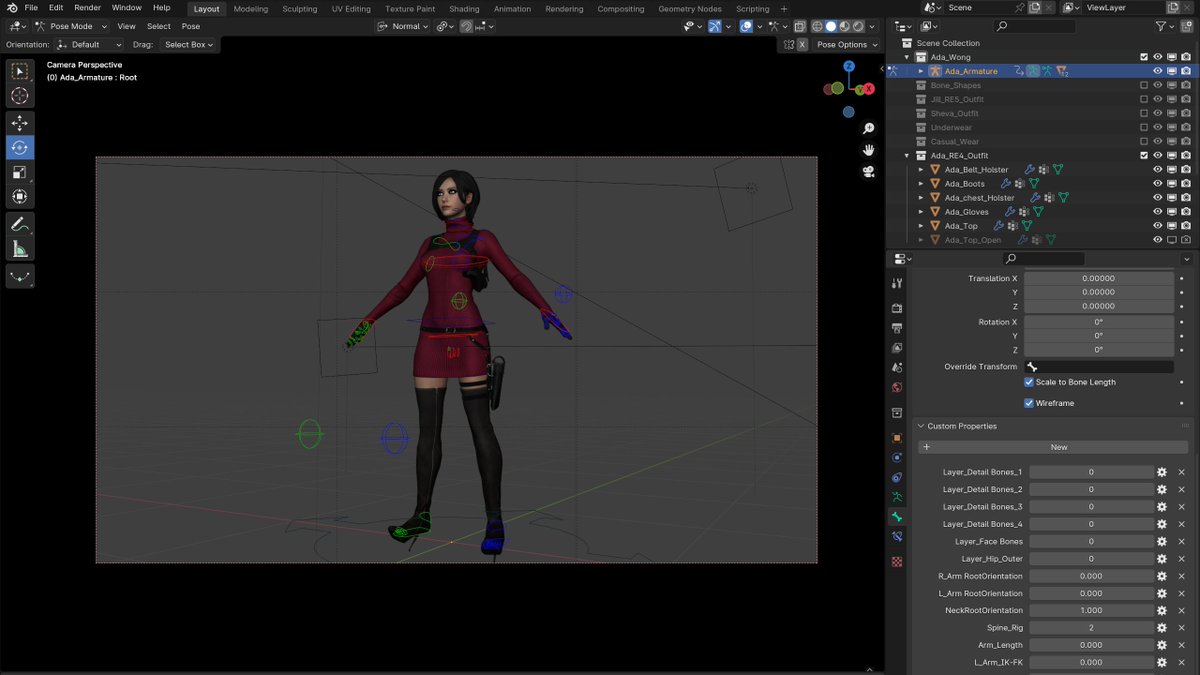
Task: Select wireframe viewport shading mode
Action: 817,26
